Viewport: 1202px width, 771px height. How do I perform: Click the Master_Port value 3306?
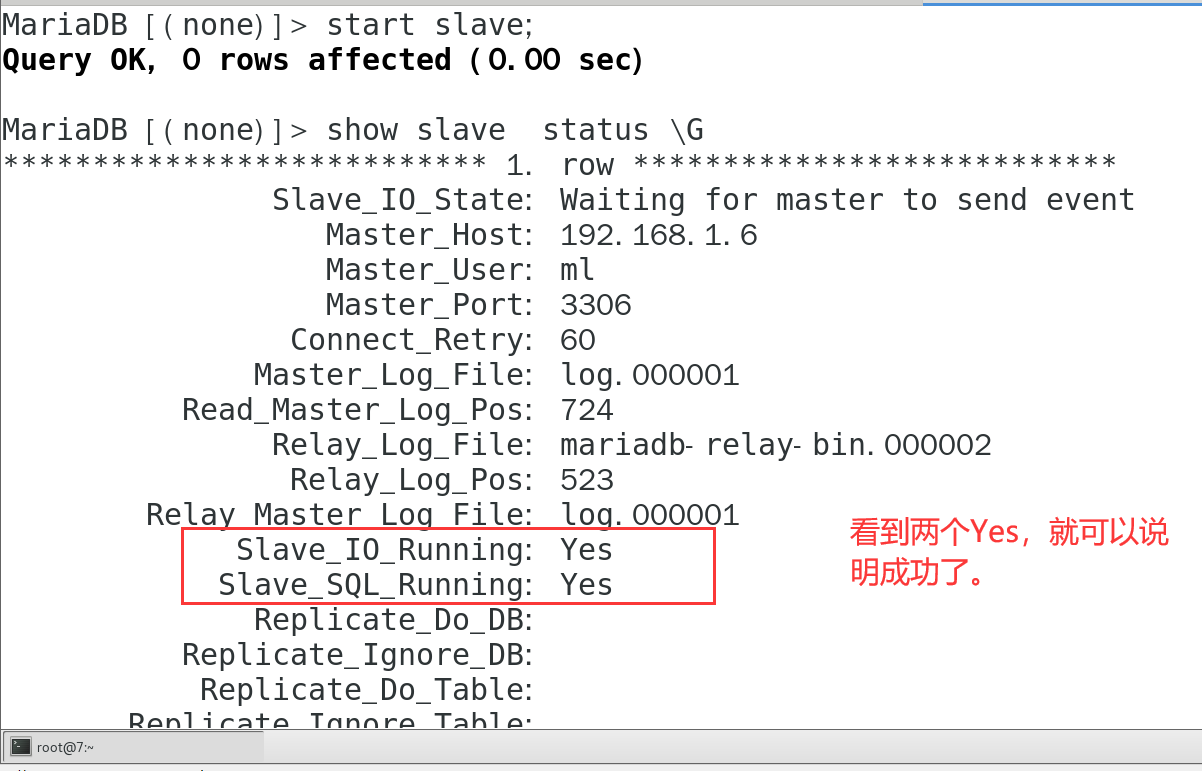pos(595,305)
